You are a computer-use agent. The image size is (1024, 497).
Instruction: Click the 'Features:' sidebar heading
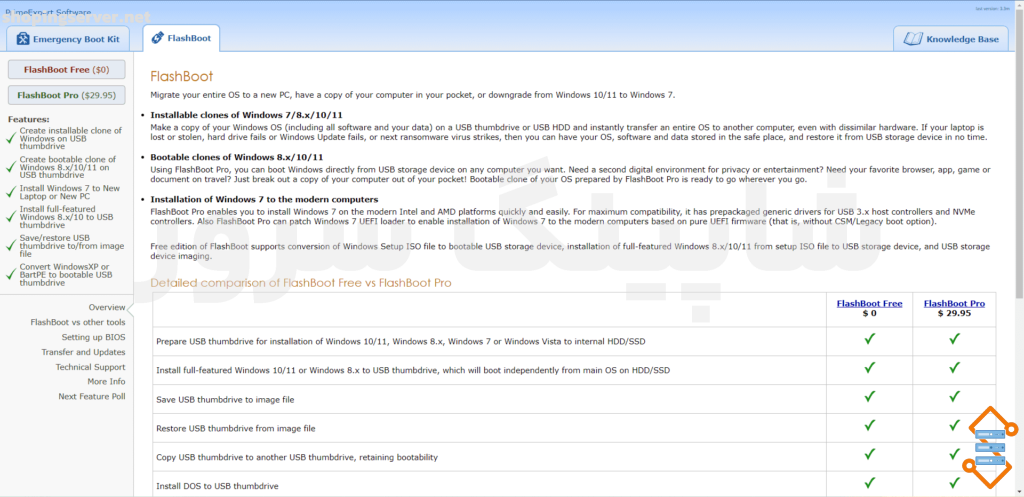pos(29,120)
